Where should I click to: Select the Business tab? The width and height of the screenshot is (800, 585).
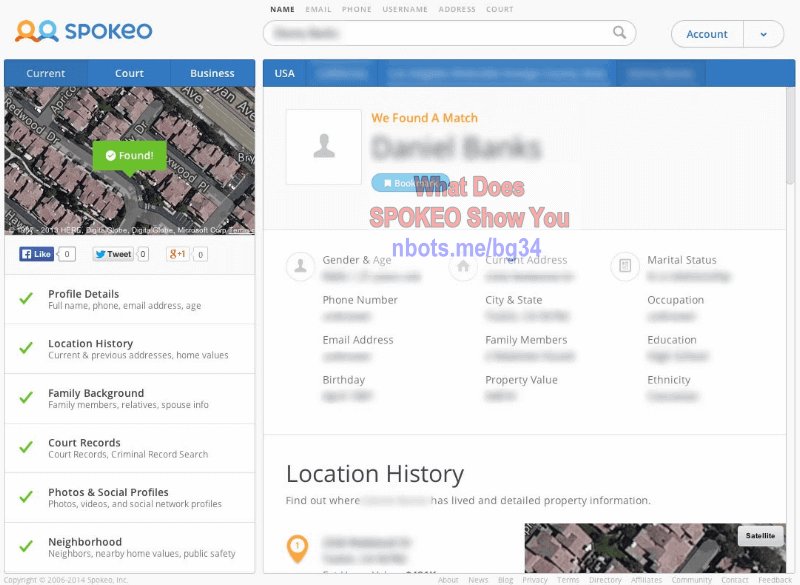212,73
